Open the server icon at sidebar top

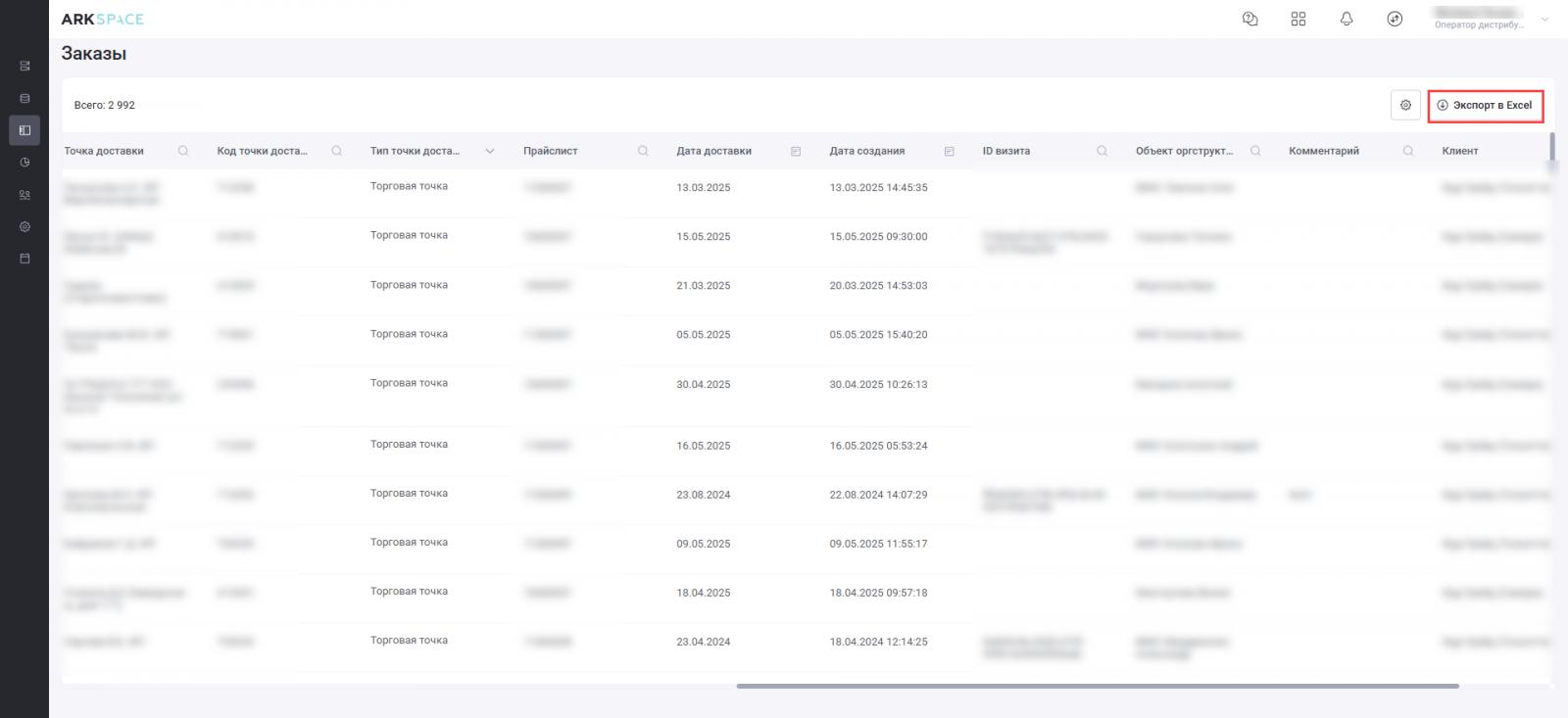[x=24, y=66]
